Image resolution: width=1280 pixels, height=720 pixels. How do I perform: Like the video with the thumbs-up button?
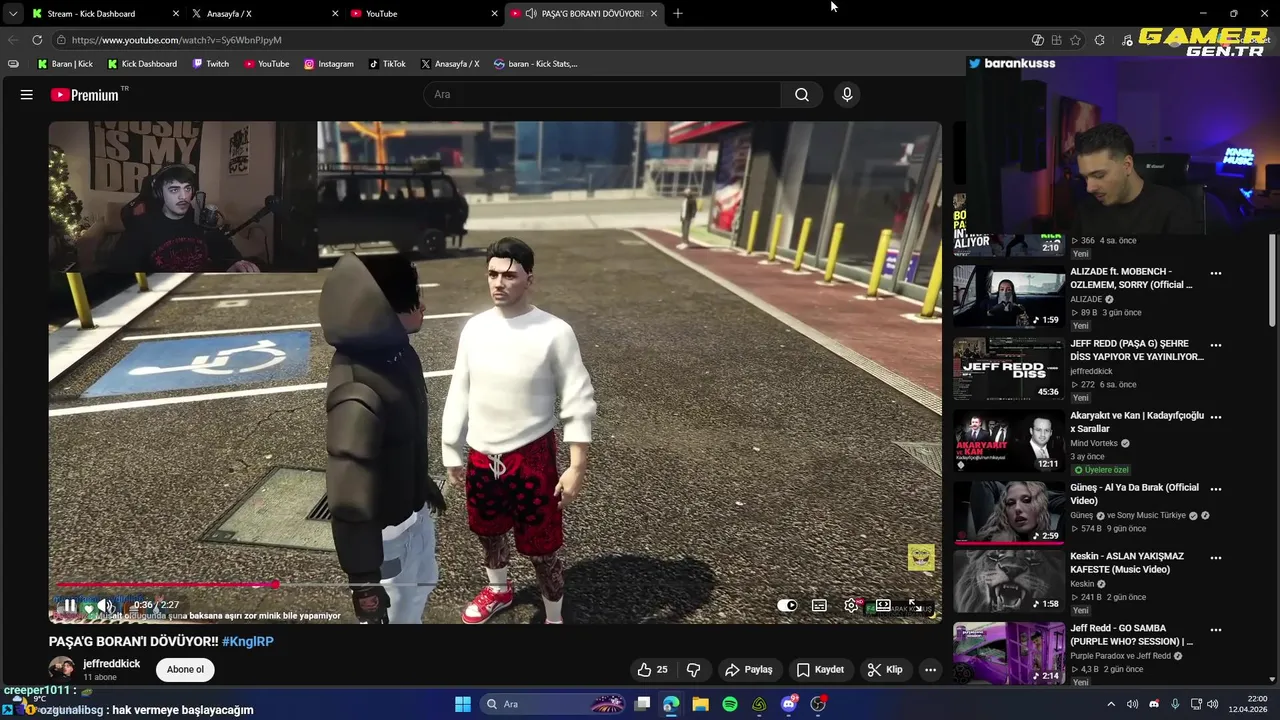[653, 670]
